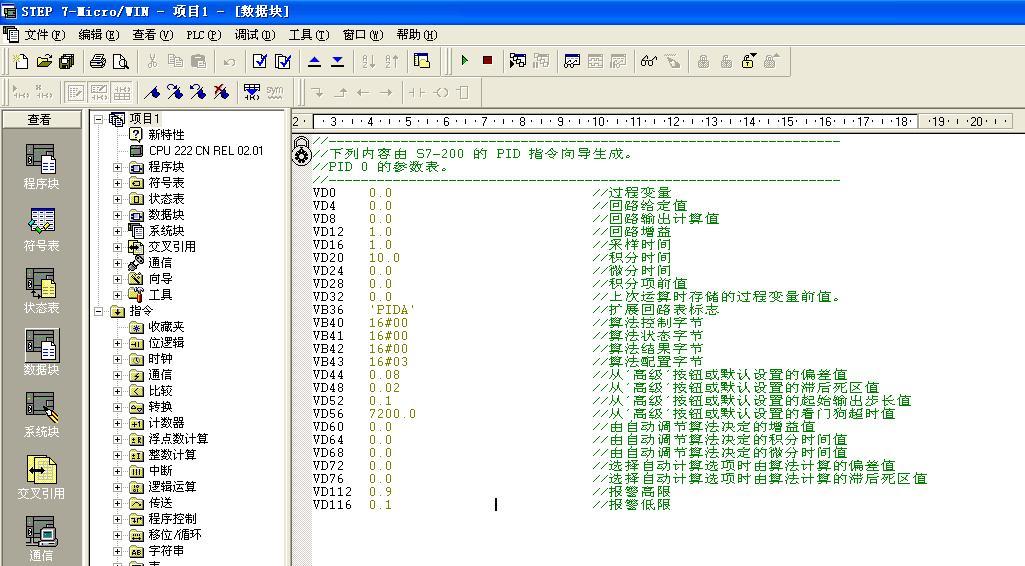The image size is (1025, 566).
Task: Open the PLC(P) menu
Action: tap(203, 35)
